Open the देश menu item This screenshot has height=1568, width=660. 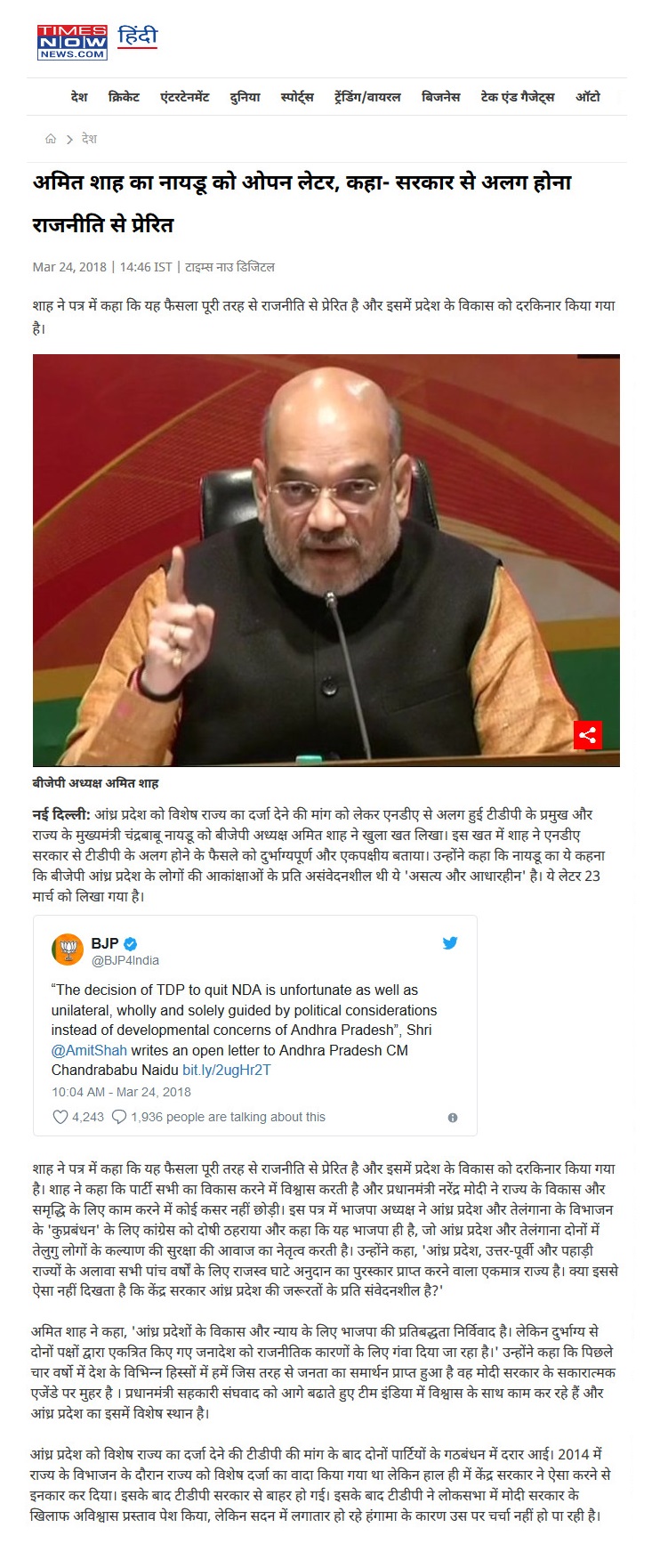pyautogui.click(x=79, y=97)
